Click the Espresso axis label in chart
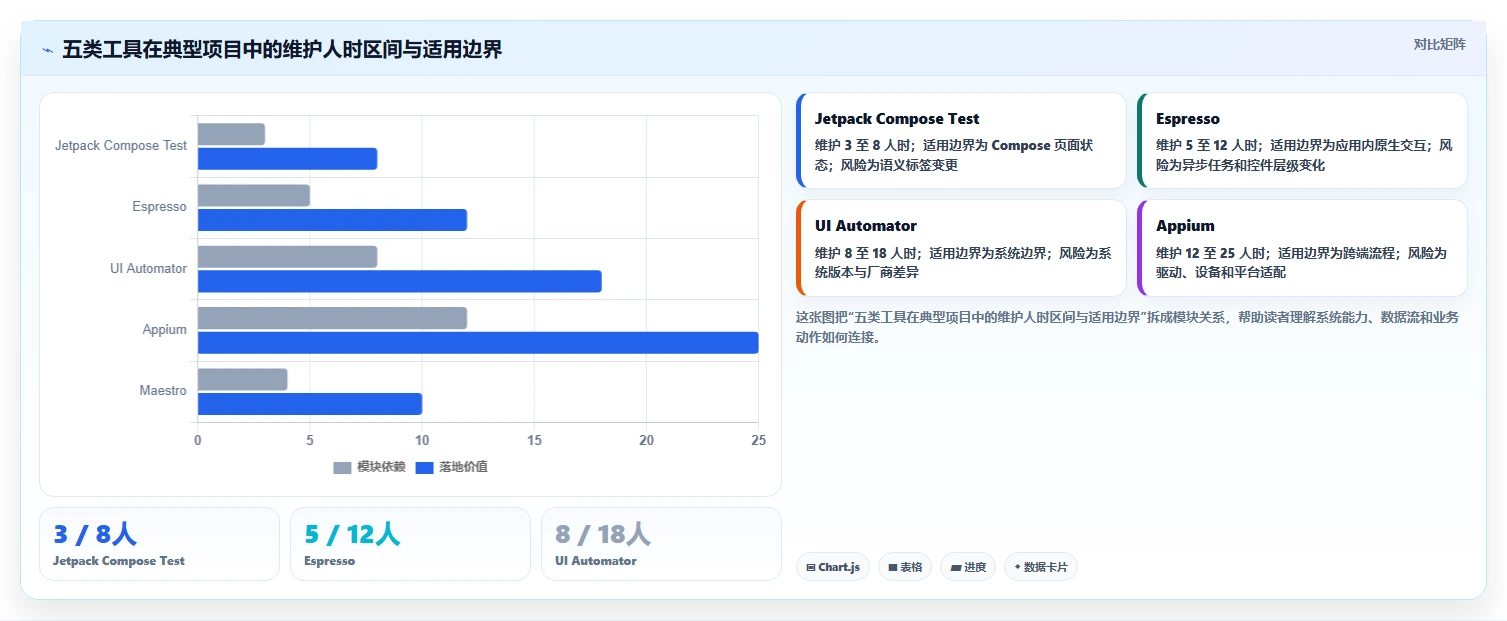The image size is (1507, 621). click(x=160, y=207)
